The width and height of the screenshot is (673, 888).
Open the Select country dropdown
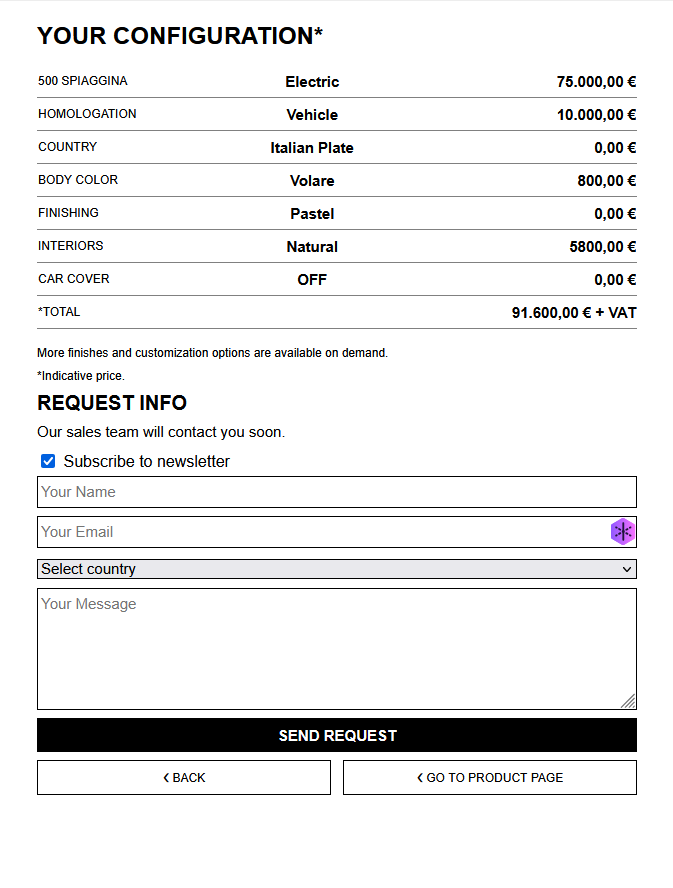pos(337,569)
